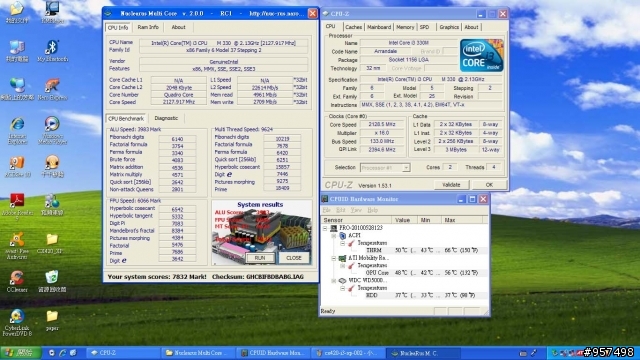Collapse the PRO-20100528123 tree node
This screenshot has height=360, width=640.
(x=325, y=228)
